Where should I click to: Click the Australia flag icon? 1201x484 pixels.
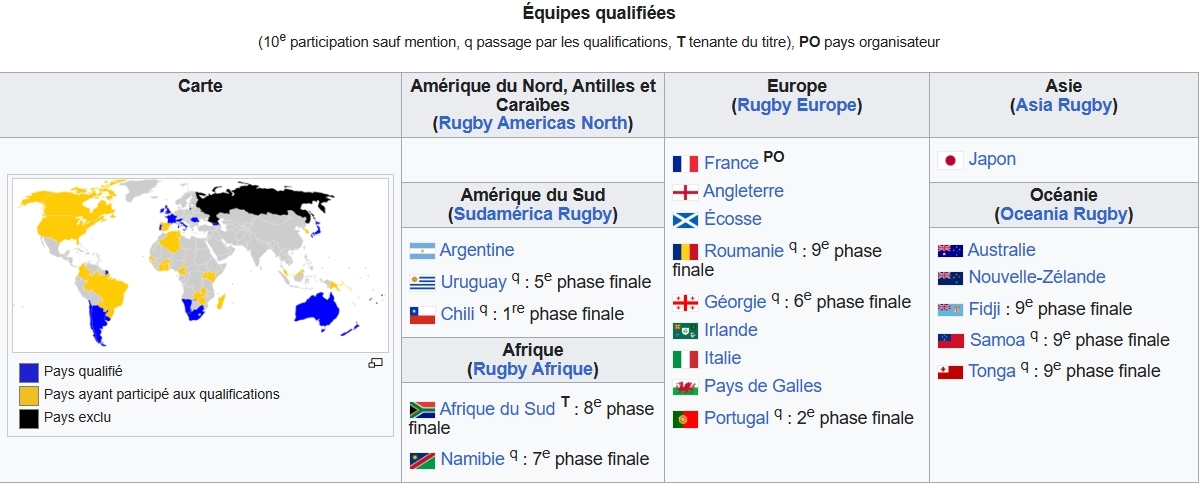(950, 250)
